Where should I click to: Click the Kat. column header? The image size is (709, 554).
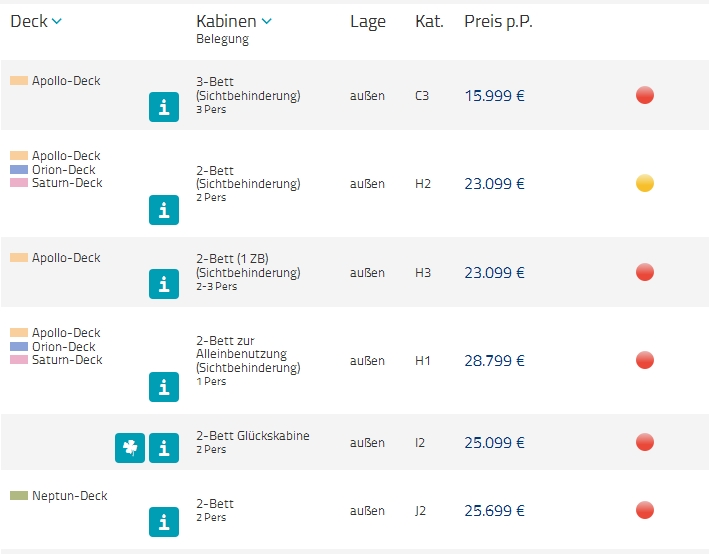pyautogui.click(x=429, y=22)
